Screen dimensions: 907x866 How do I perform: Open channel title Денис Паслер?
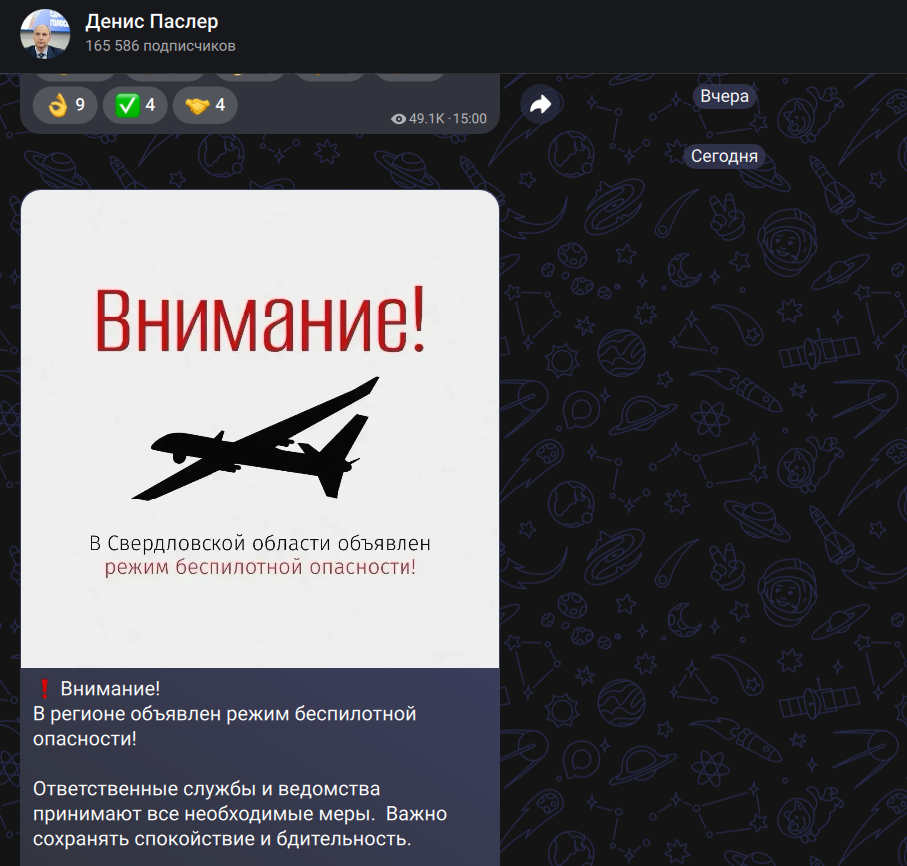[152, 21]
